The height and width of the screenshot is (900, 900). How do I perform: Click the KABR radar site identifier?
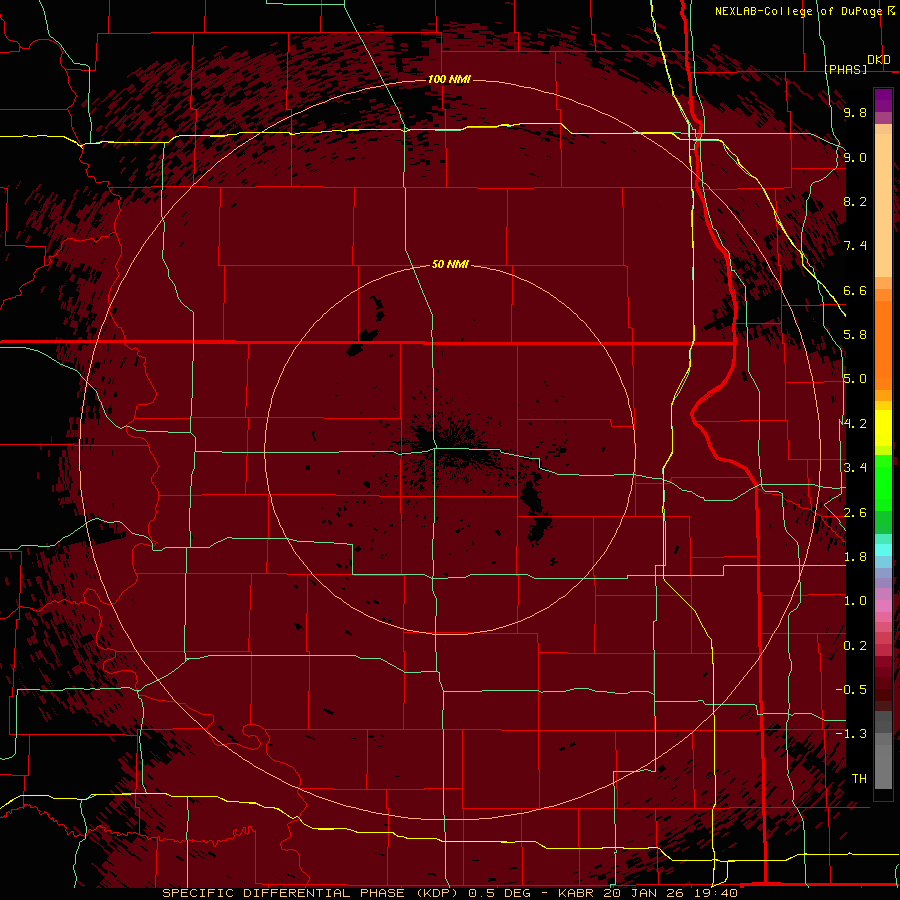576,893
